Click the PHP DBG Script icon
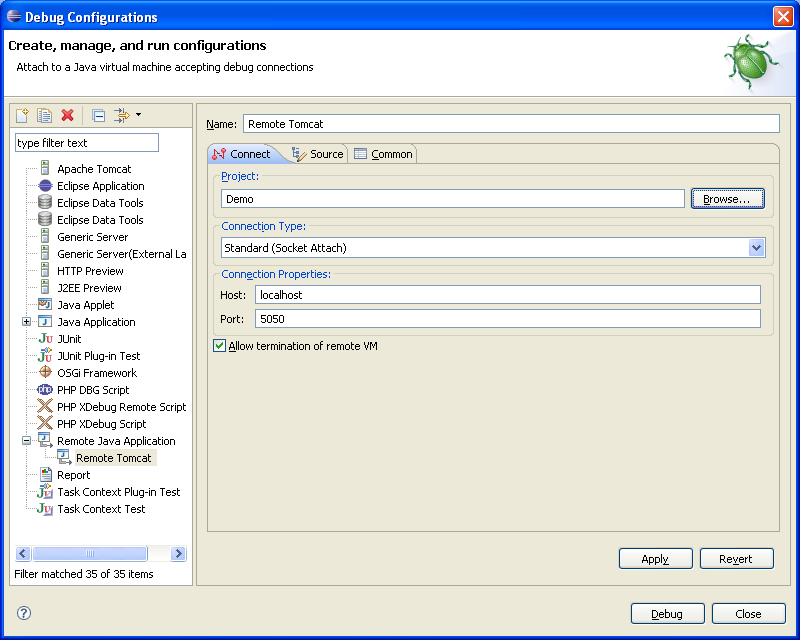The width and height of the screenshot is (801, 641). 45,389
